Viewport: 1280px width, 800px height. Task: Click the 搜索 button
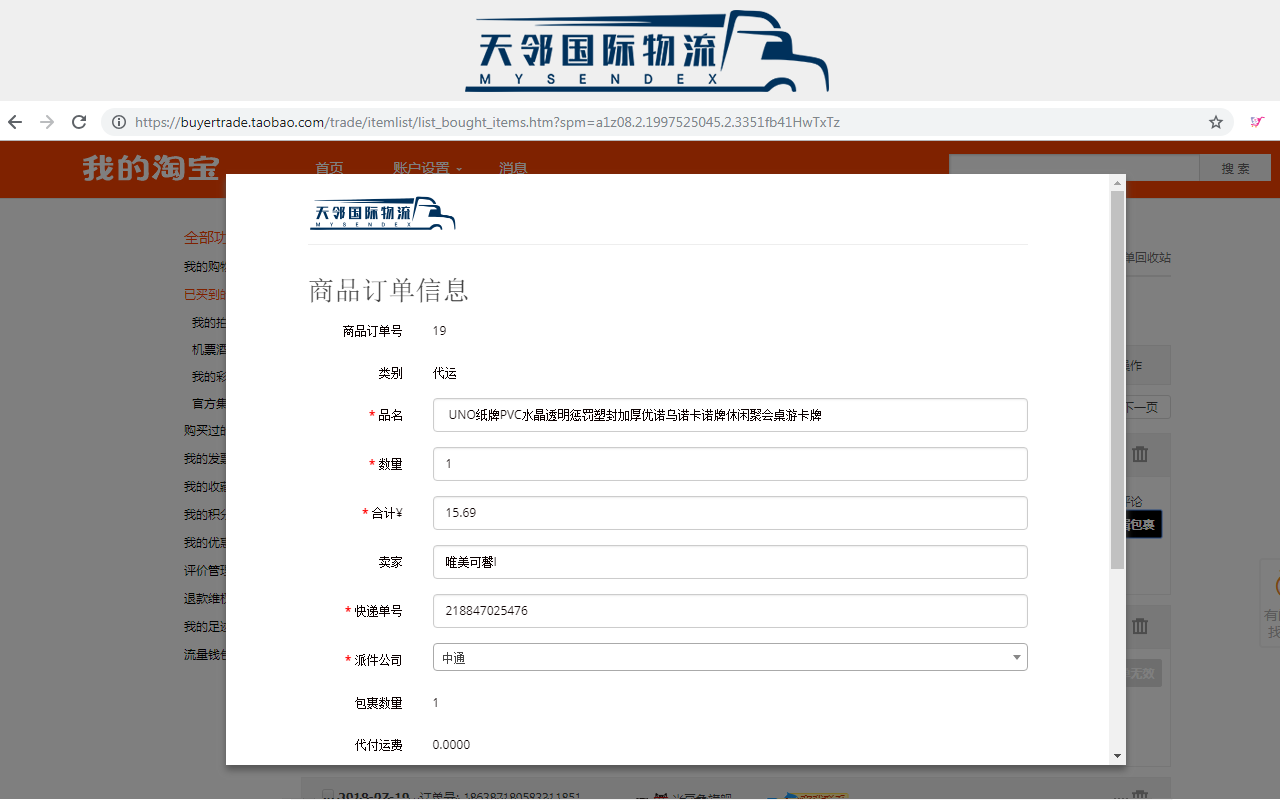coord(1235,168)
